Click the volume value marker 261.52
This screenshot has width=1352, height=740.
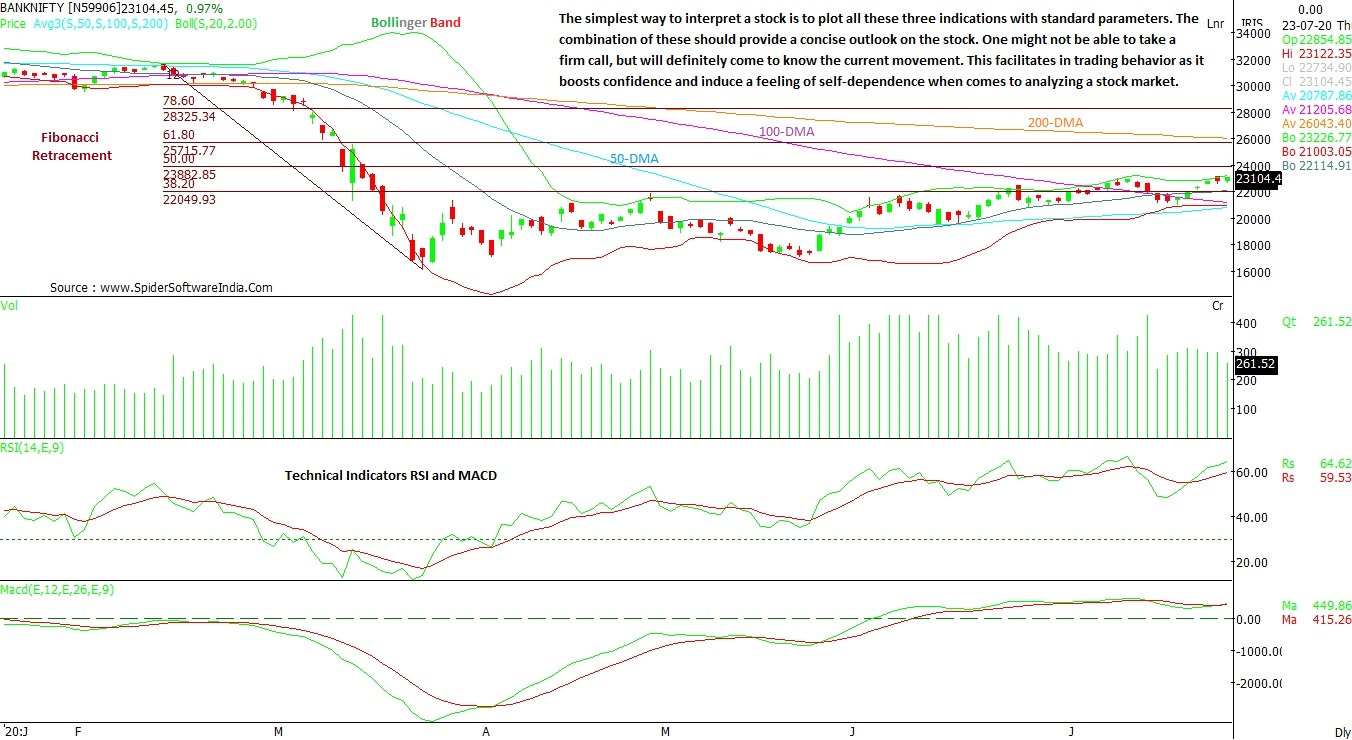[x=1255, y=364]
